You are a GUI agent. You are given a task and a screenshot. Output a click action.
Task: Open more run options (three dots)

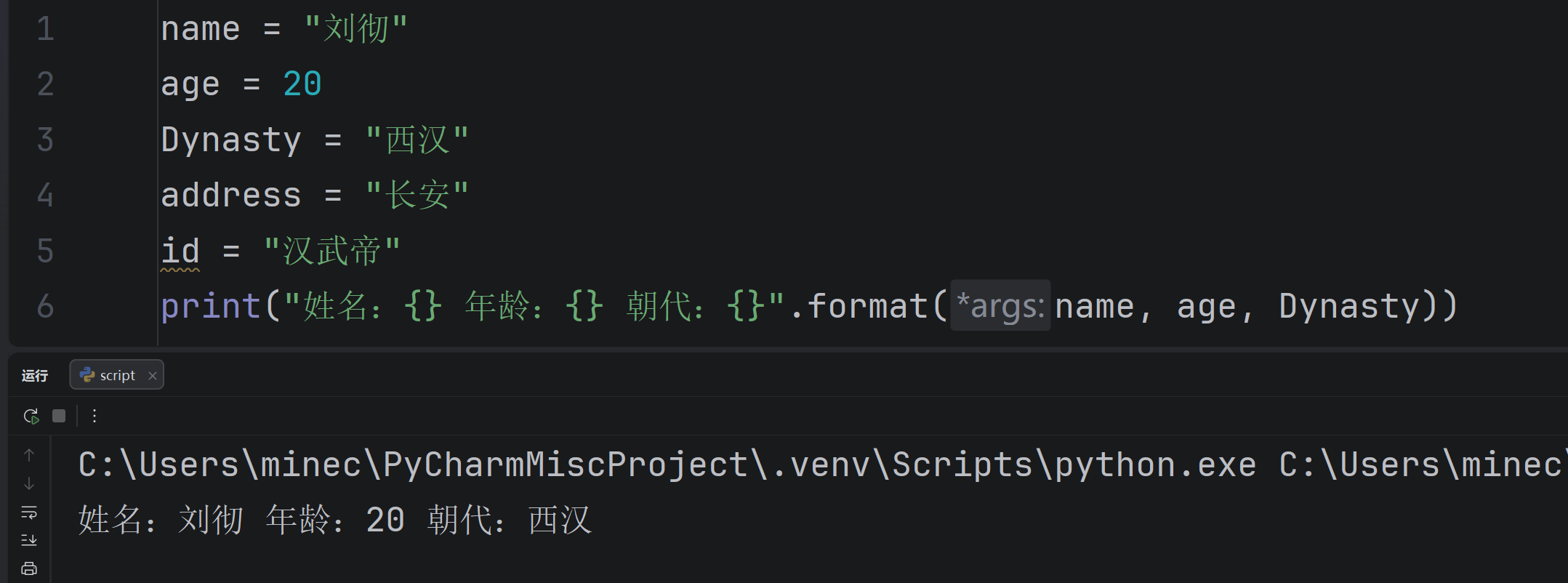95,416
